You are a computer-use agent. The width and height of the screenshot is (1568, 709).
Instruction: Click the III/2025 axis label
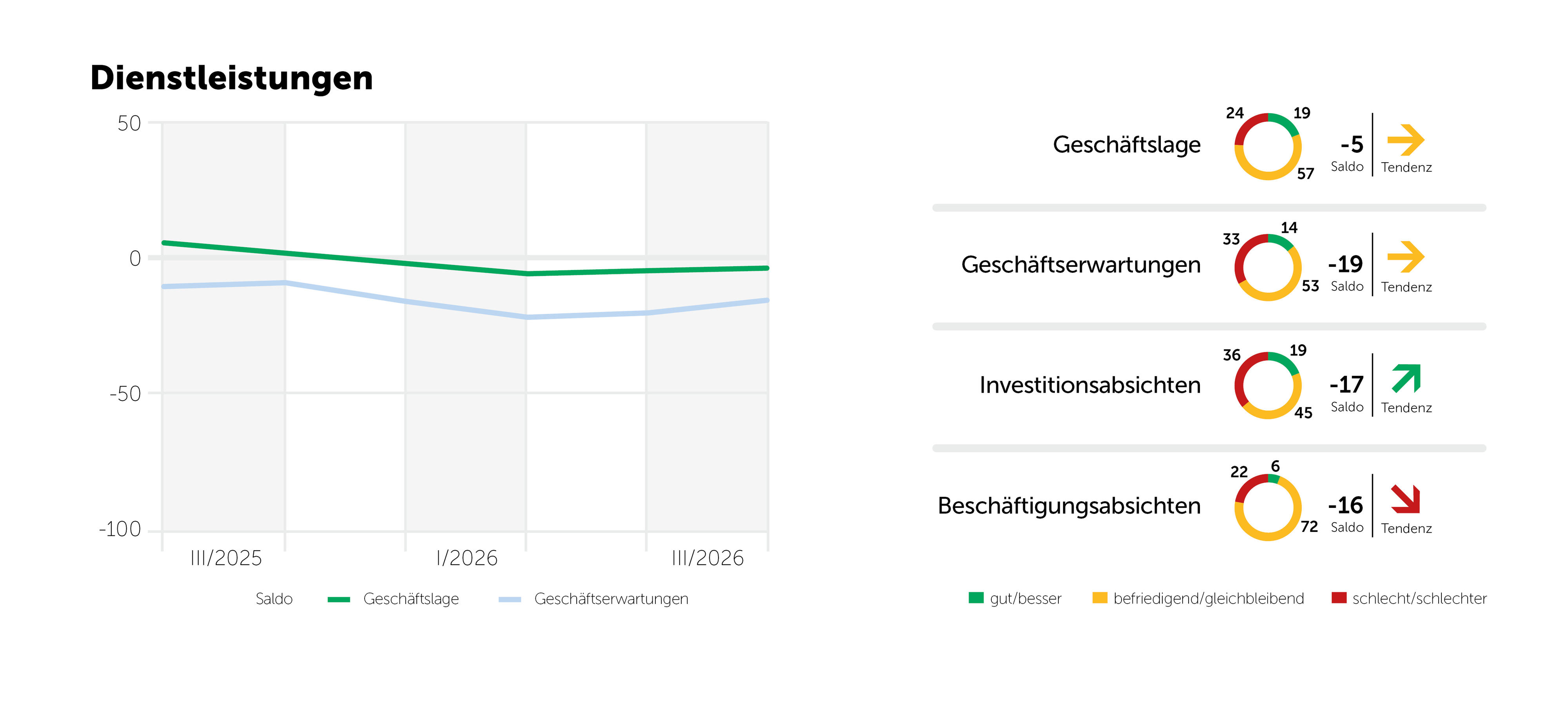[226, 557]
